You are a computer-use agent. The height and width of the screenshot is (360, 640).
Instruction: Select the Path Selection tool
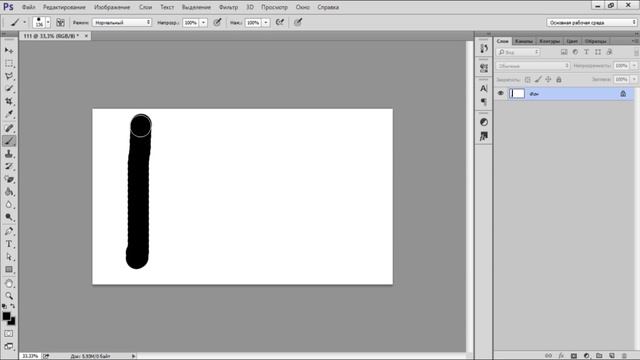(9, 257)
